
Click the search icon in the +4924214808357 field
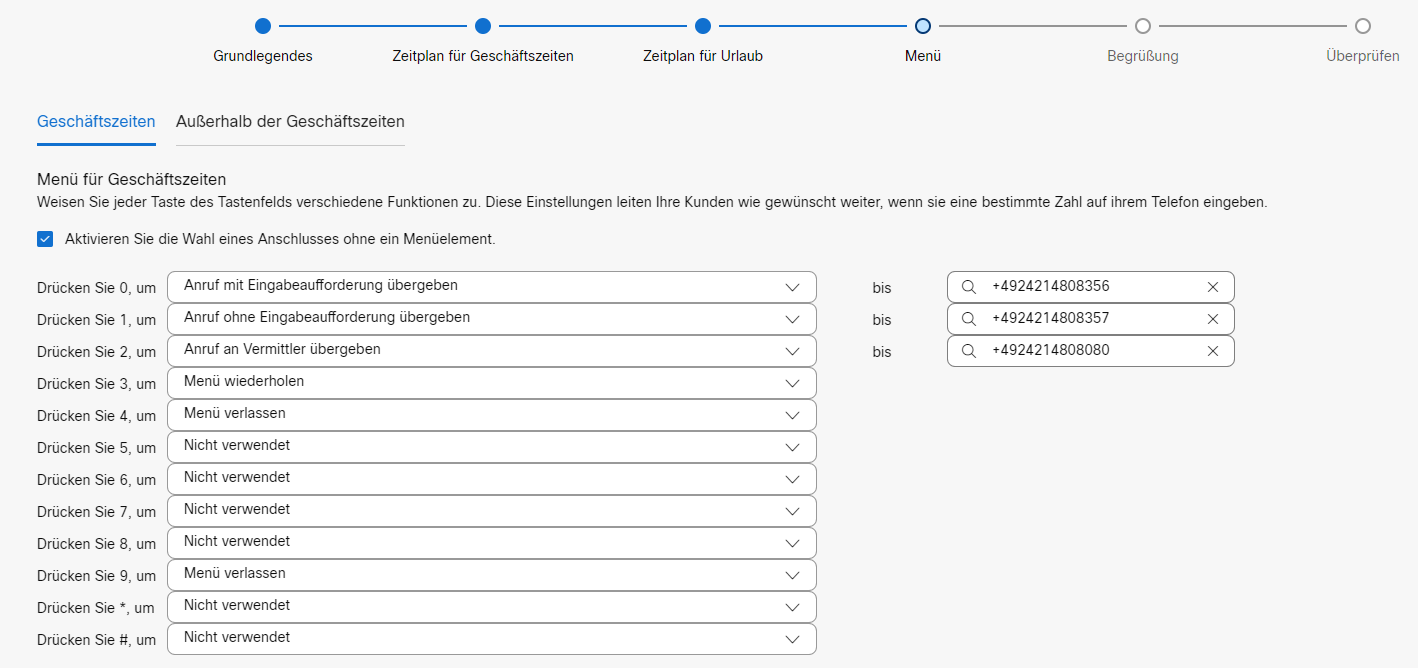point(968,319)
